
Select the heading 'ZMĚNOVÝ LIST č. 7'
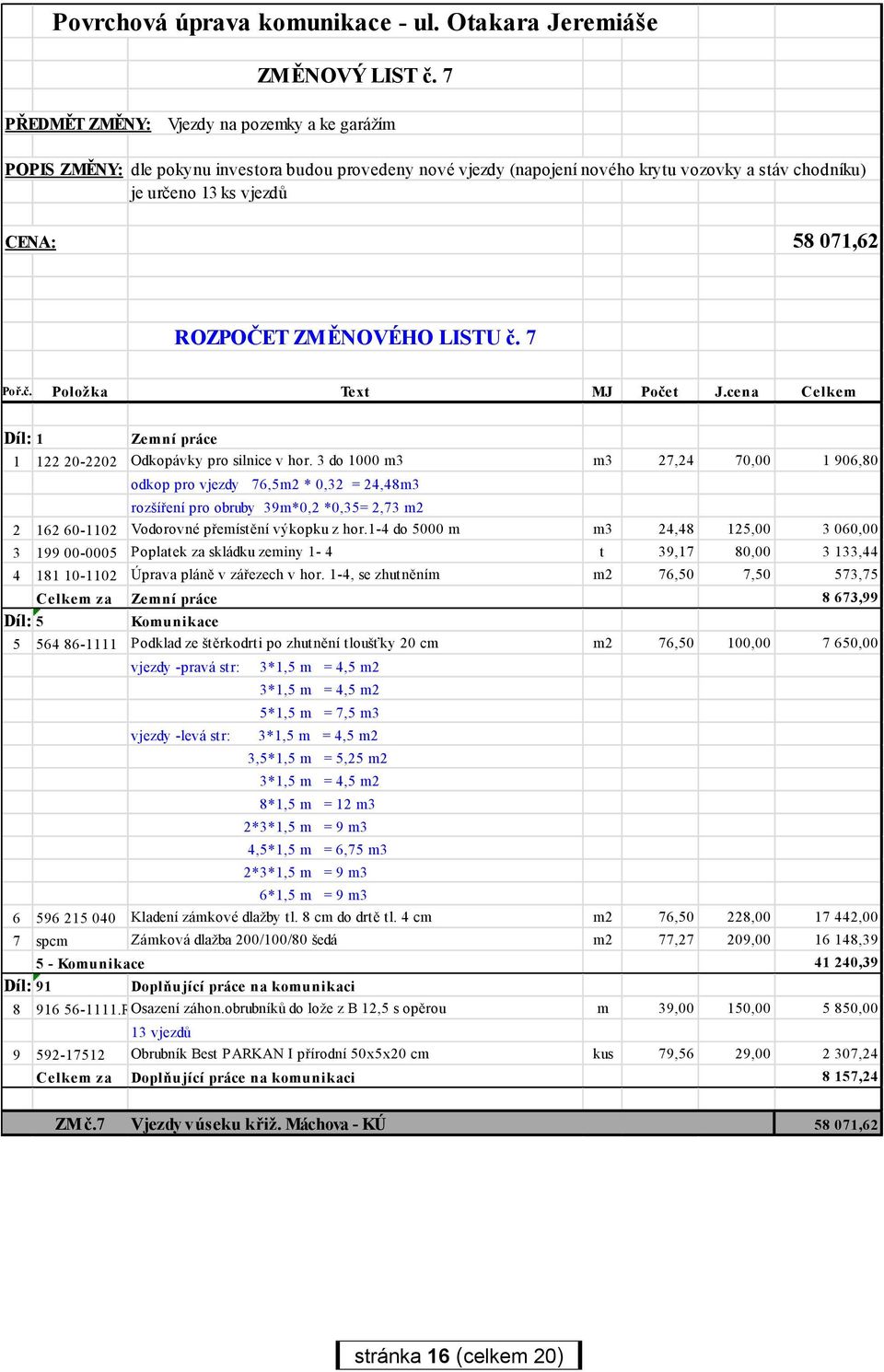pyautogui.click(x=355, y=76)
